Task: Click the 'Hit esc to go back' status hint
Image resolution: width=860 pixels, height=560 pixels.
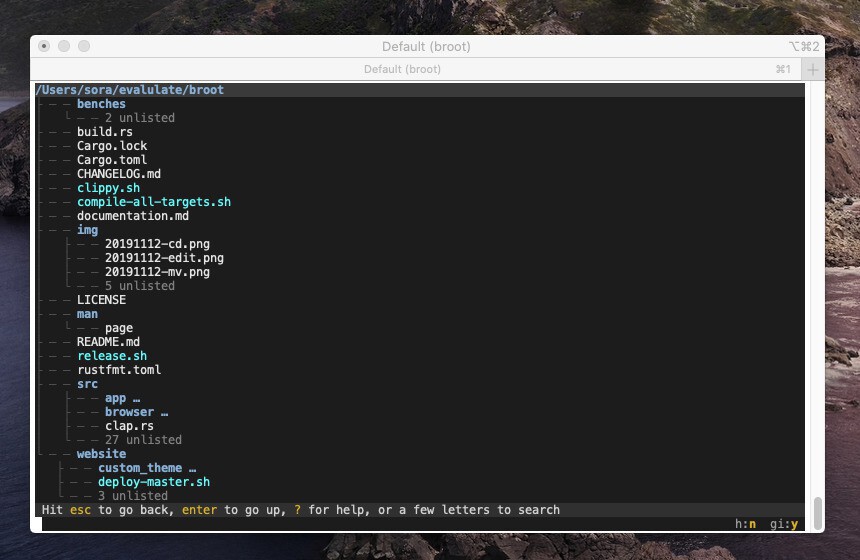Action: click(x=301, y=510)
